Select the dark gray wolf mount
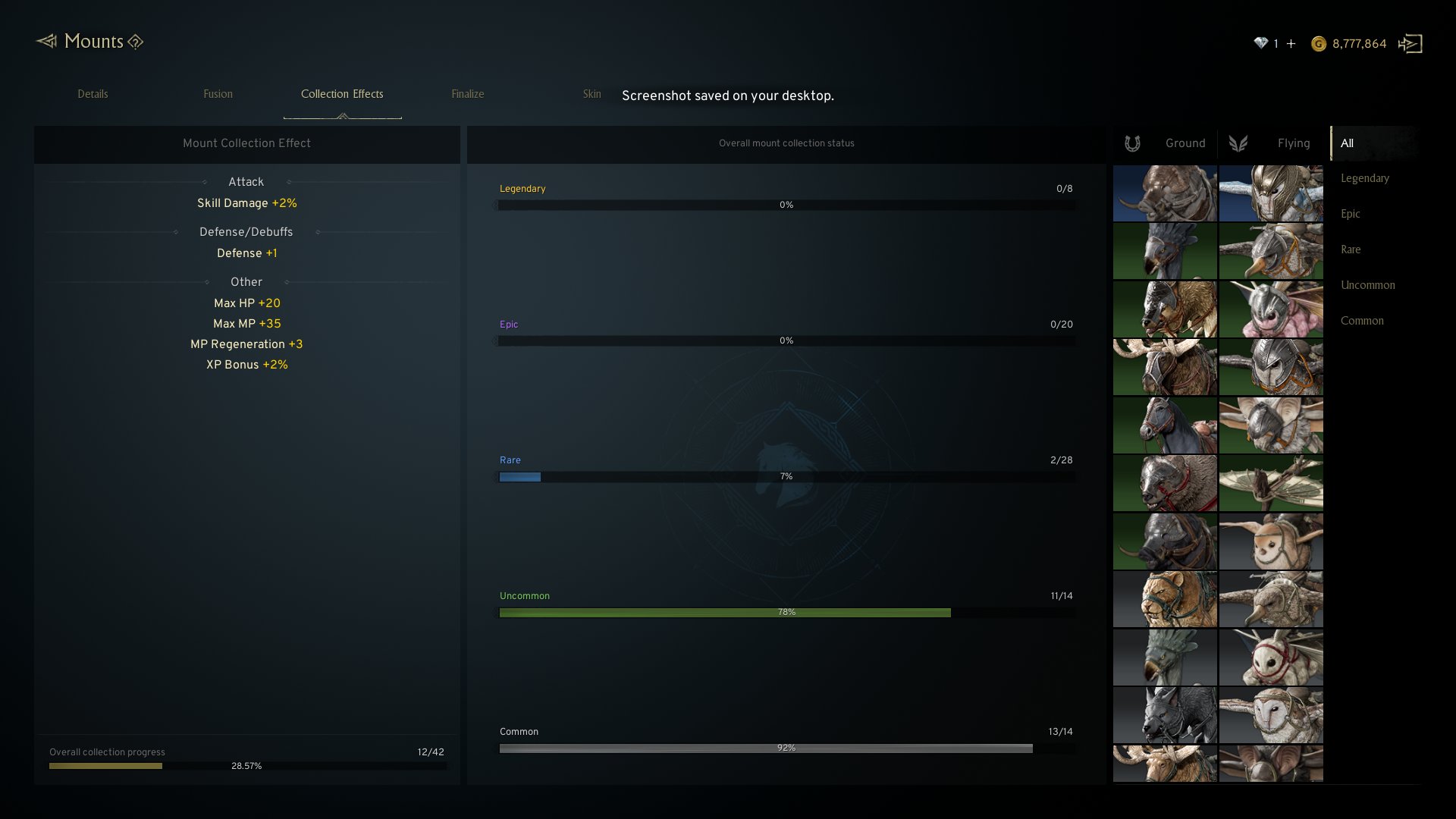The height and width of the screenshot is (819, 1456). point(1165,715)
